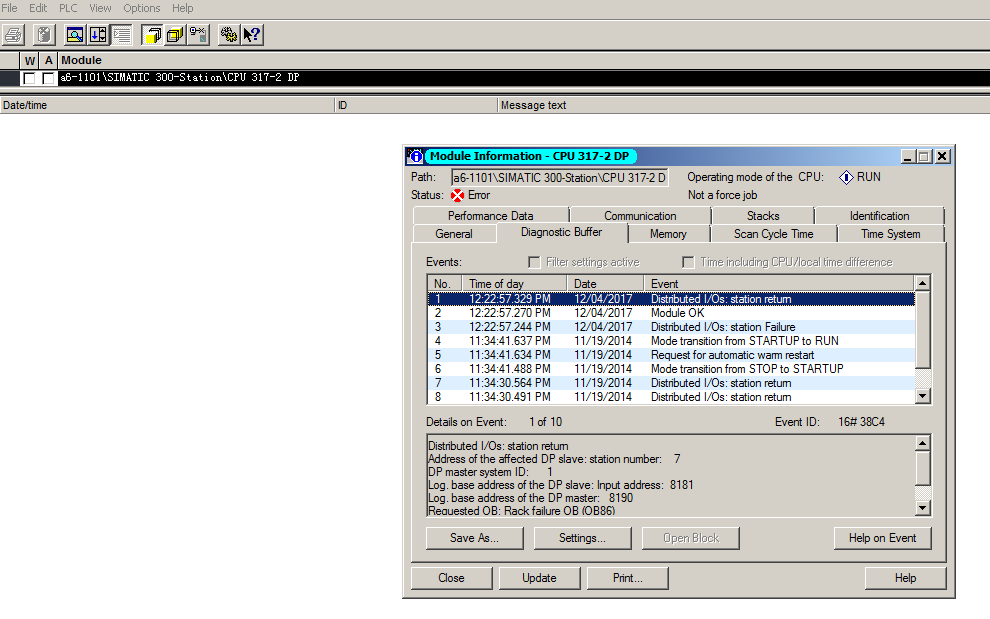Tick the A checkbox for CPU 317-2 DP
Screen dimensions: 990x619
tap(48, 78)
